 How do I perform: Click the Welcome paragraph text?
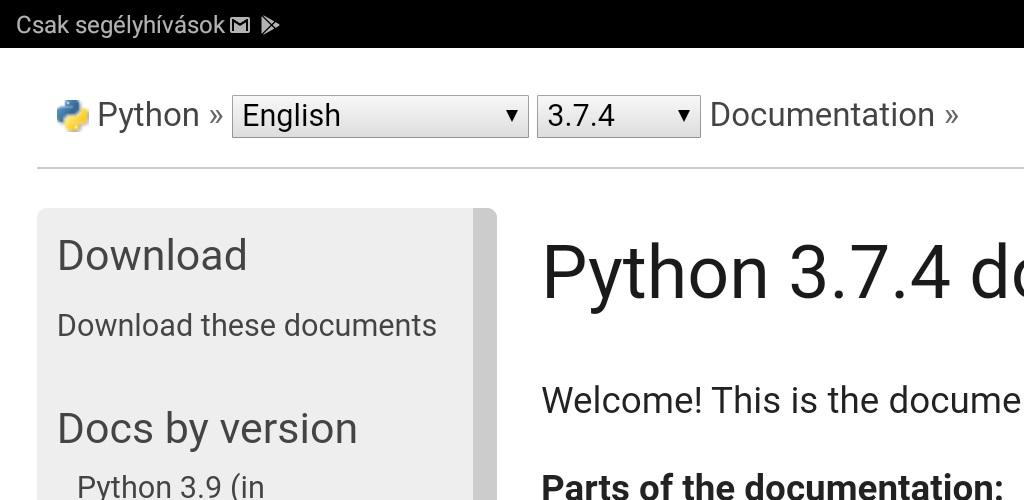pyautogui.click(x=782, y=399)
